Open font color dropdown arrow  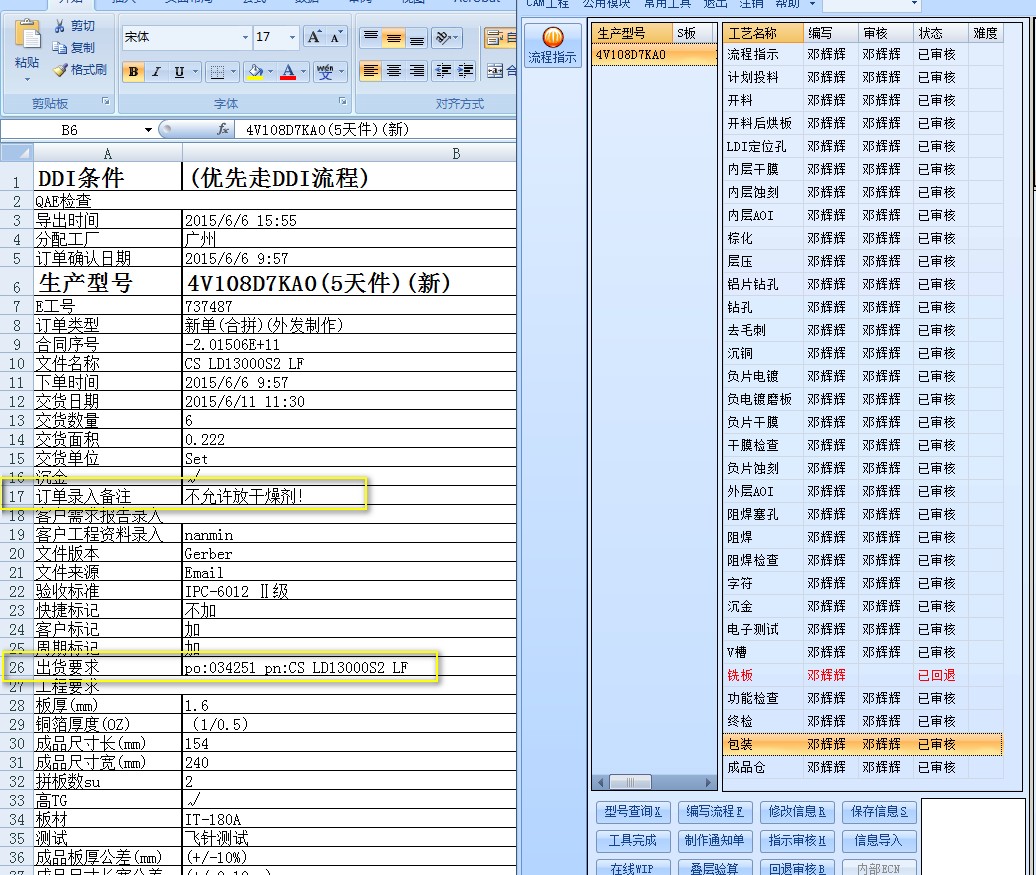coord(303,71)
